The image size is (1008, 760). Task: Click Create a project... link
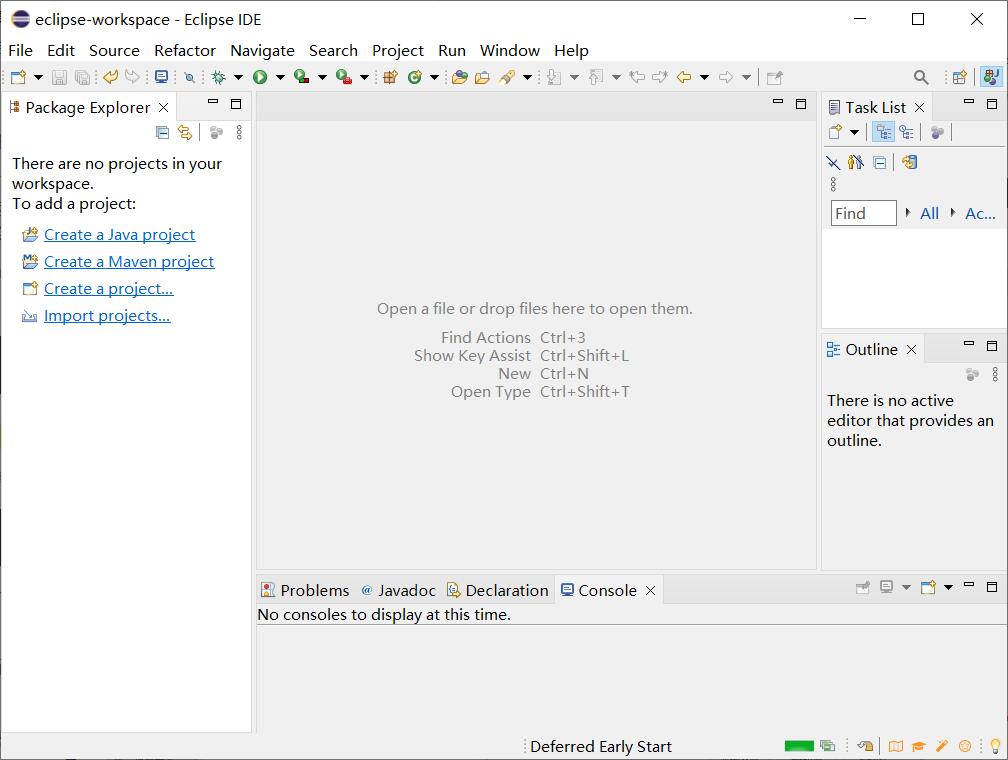(109, 289)
